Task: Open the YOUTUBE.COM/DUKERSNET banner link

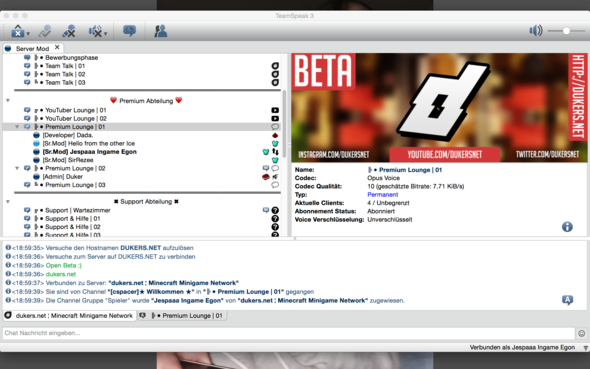Action: (x=444, y=154)
